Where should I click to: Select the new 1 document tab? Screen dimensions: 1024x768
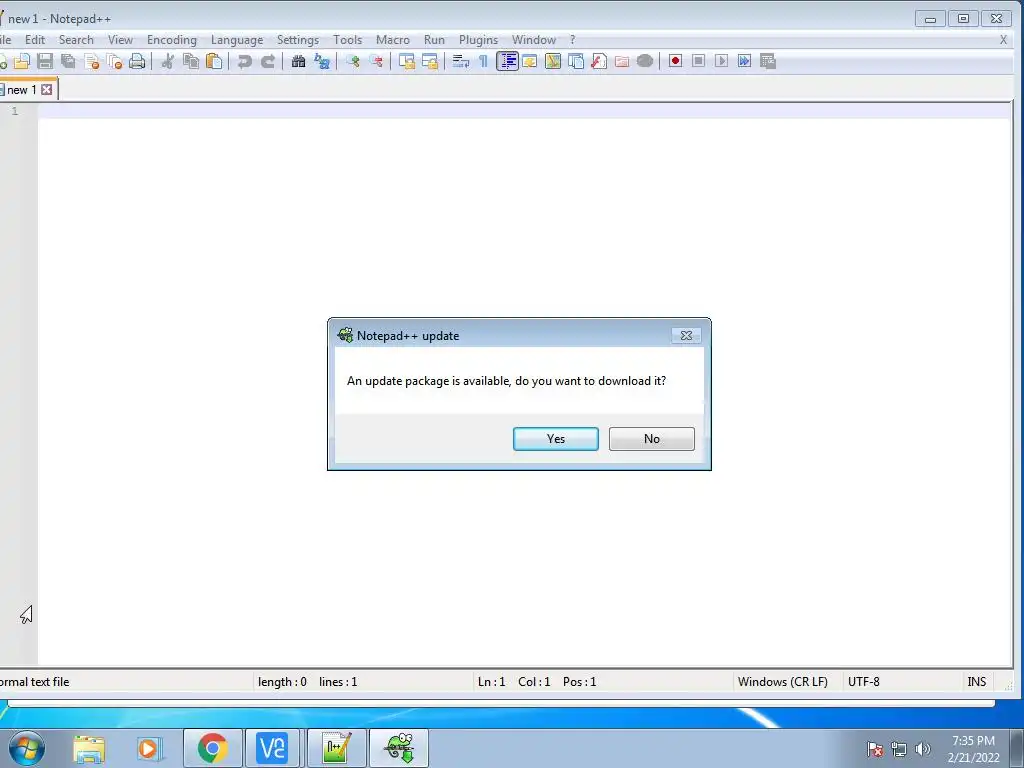21,90
